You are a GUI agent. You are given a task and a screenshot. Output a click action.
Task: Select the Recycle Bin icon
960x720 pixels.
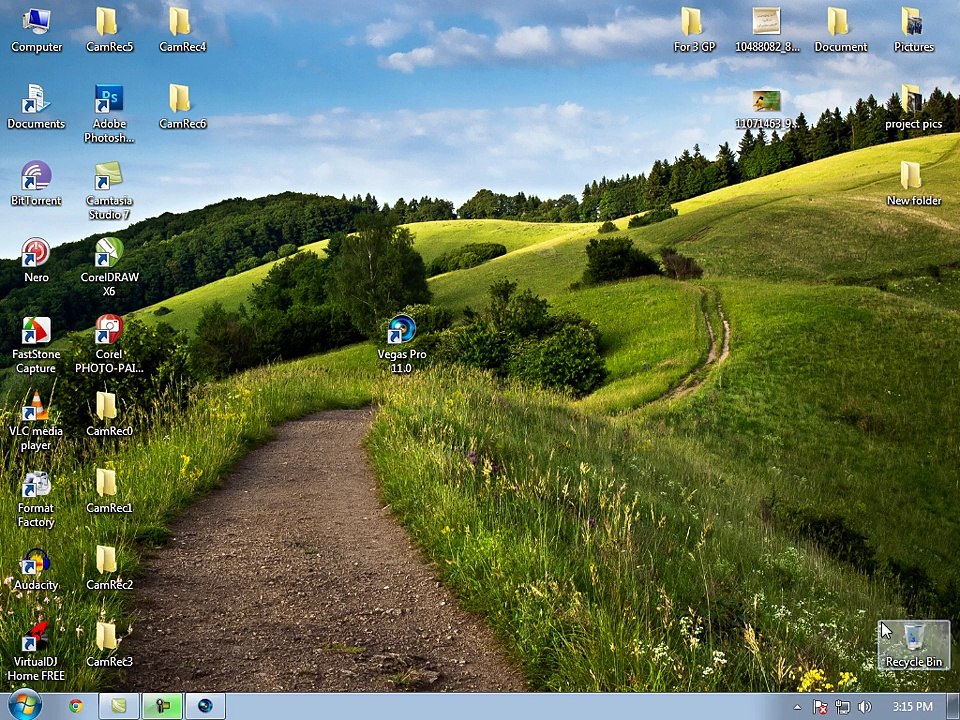(913, 645)
